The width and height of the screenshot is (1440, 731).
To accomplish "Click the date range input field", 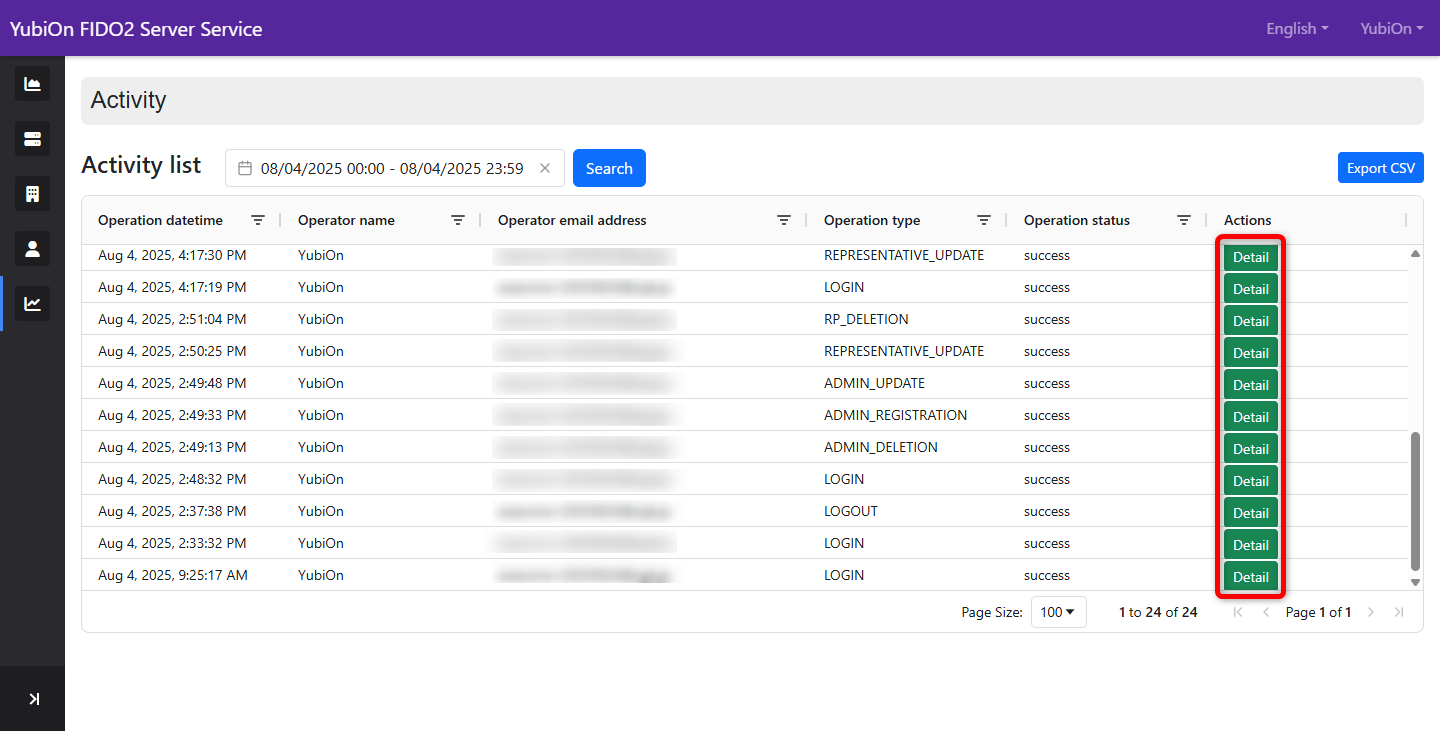I will pos(395,168).
